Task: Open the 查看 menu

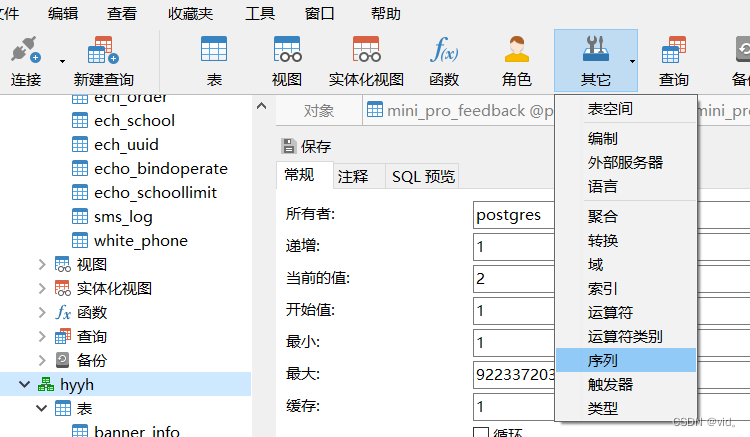Action: 121,13
